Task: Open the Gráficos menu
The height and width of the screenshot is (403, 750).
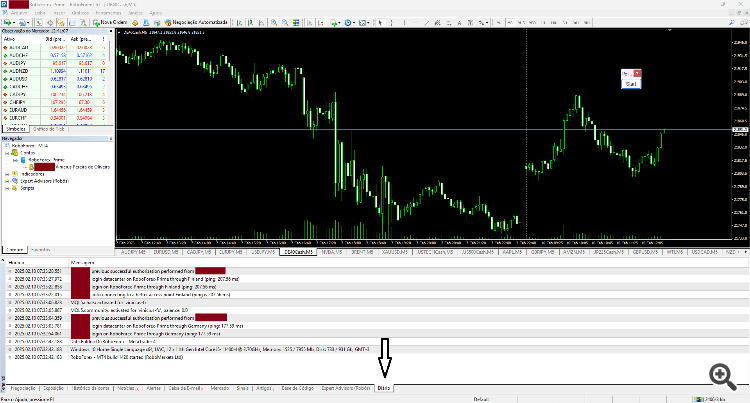Action: point(80,13)
